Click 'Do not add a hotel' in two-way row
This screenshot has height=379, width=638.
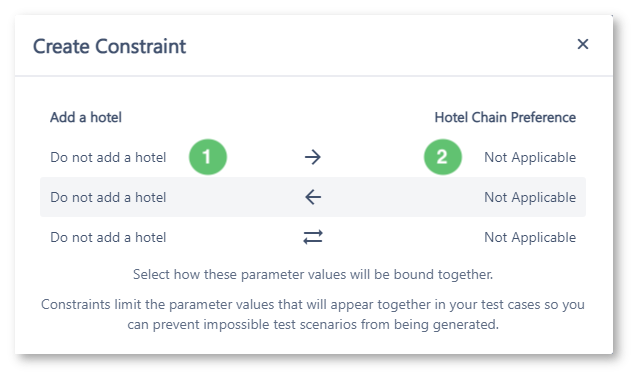tap(108, 237)
